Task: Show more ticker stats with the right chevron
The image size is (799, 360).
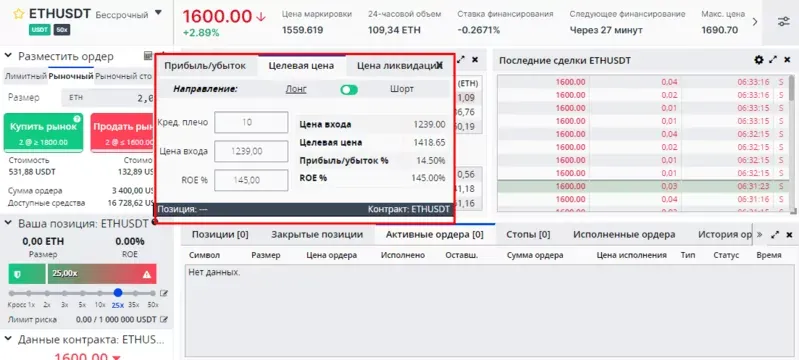Action: [x=755, y=22]
